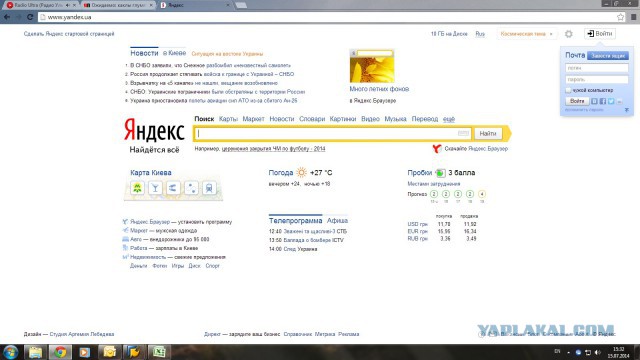Switch to the в Киеве news tab
The width and height of the screenshot is (640, 360).
pos(174,53)
